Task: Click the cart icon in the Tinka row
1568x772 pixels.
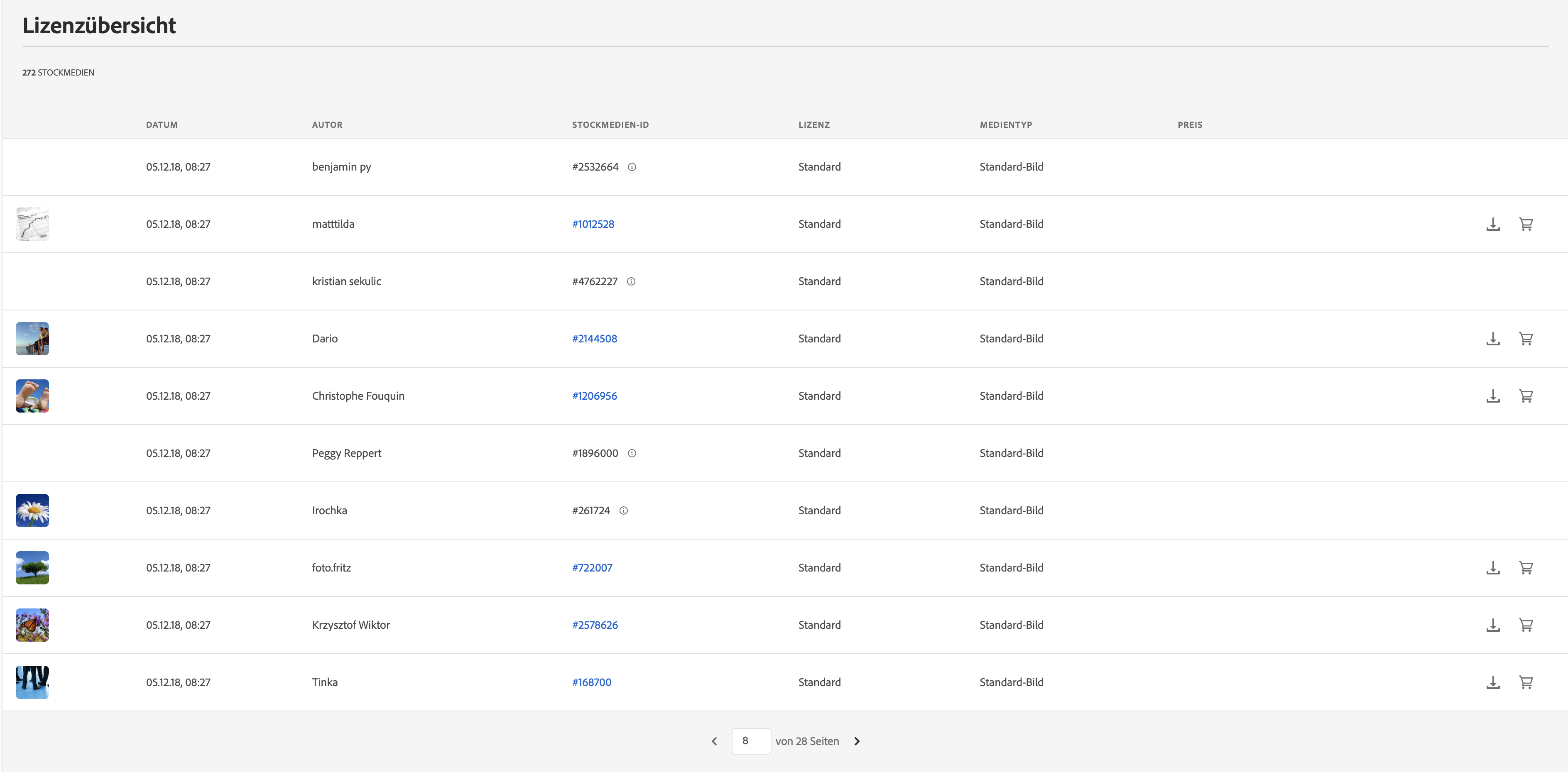Action: pos(1525,682)
